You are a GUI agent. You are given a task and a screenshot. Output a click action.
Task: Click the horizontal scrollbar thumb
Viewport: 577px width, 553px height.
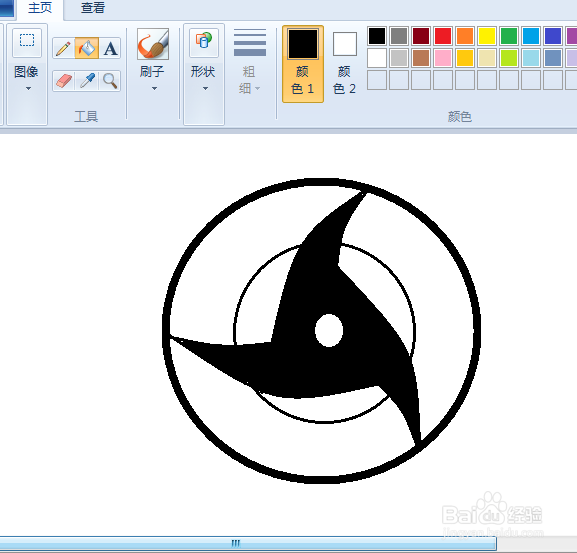tap(247, 543)
